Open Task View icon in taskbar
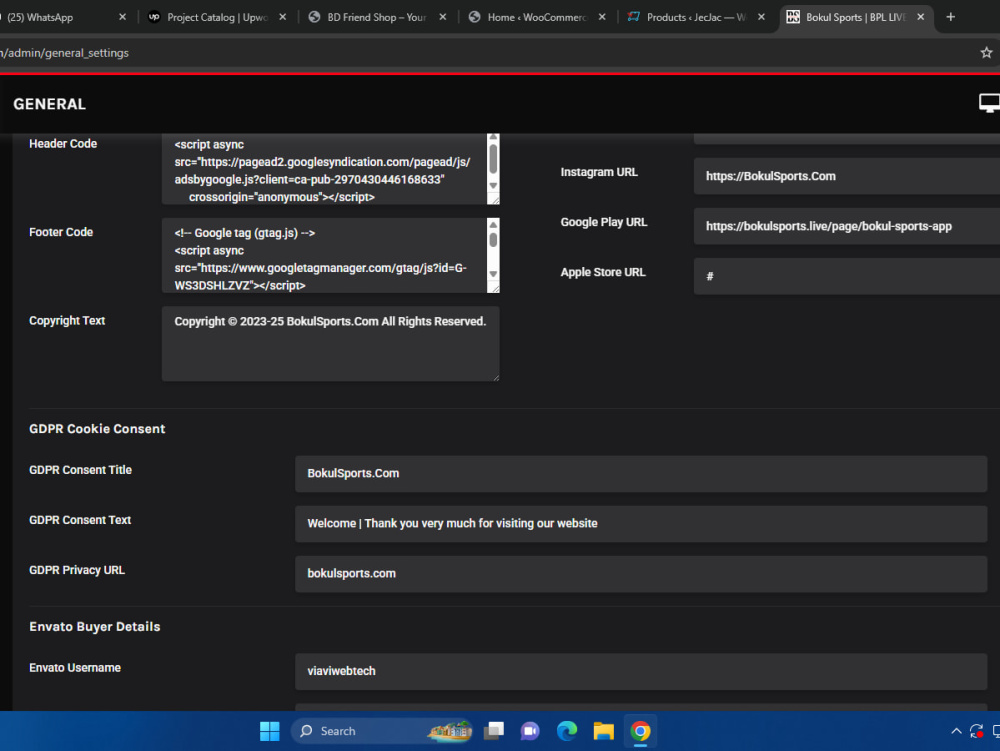1000x751 pixels. pos(494,731)
